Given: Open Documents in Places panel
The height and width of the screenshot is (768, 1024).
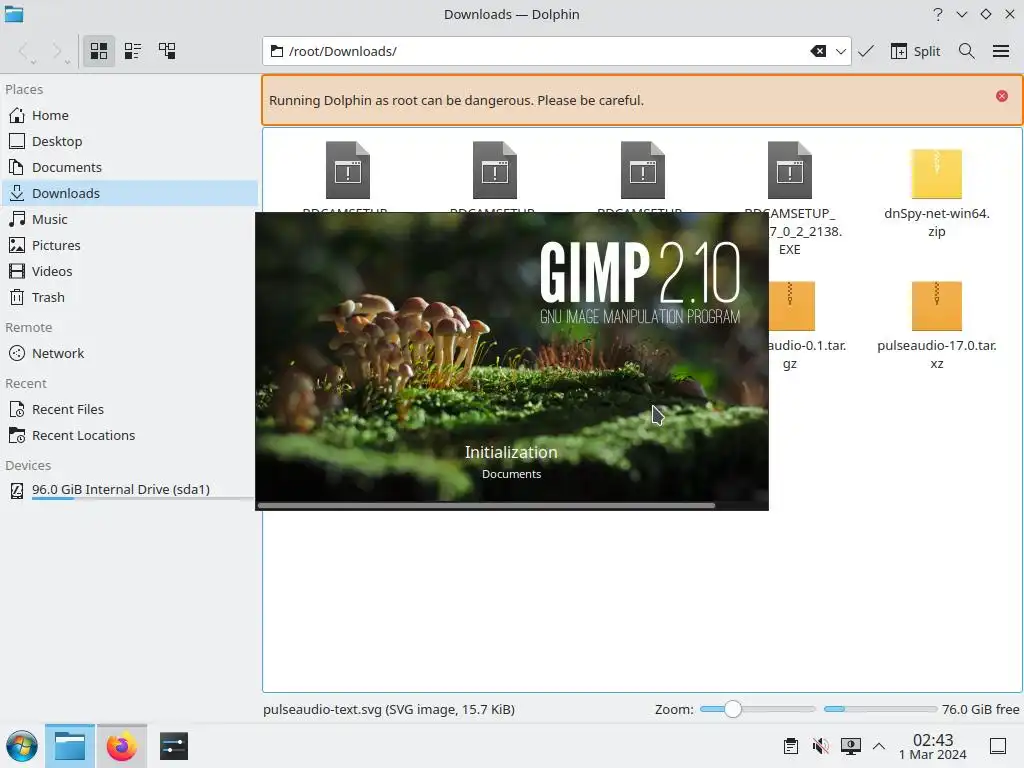Looking at the screenshot, I should tap(129, 167).
